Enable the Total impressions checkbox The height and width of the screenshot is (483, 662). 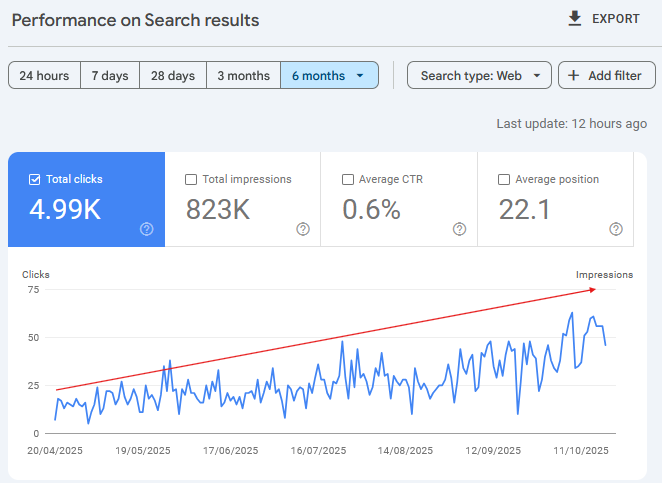(191, 179)
